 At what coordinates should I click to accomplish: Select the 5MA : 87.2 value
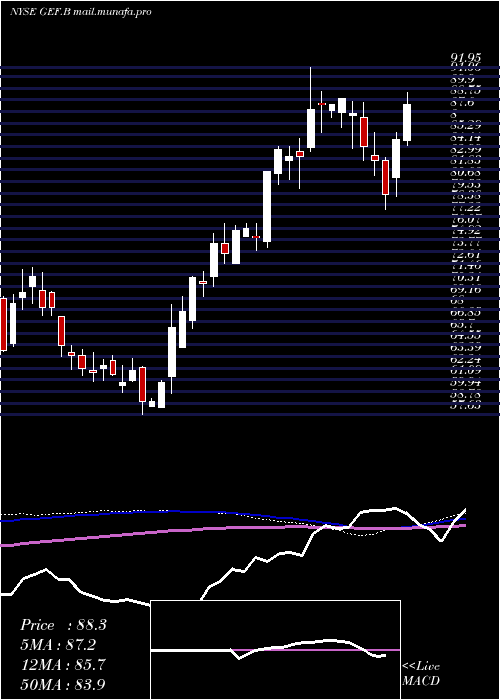(x=58, y=645)
